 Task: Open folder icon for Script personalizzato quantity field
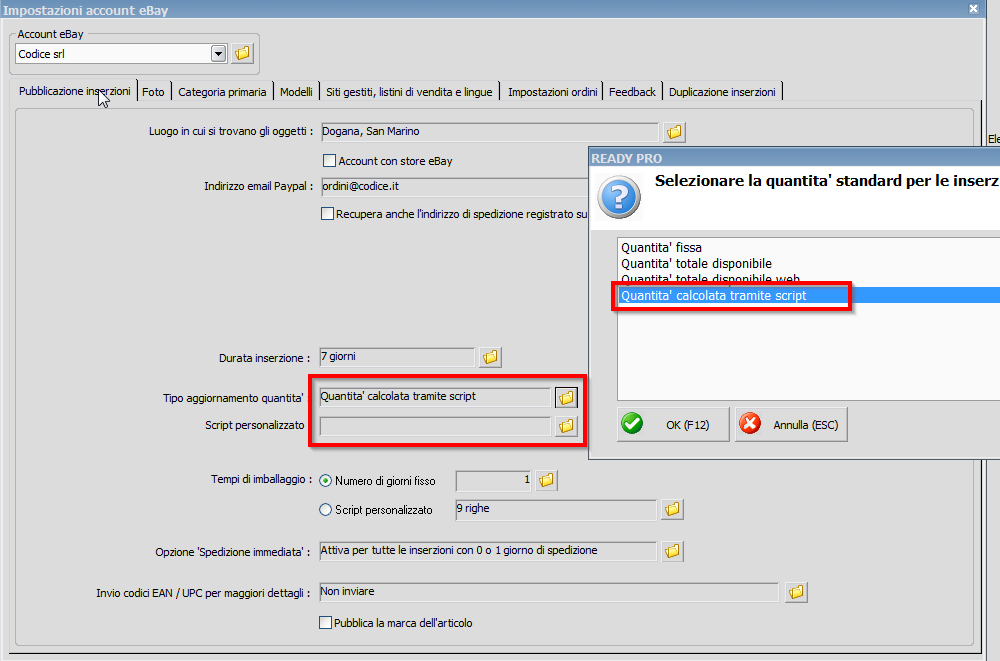tap(566, 426)
